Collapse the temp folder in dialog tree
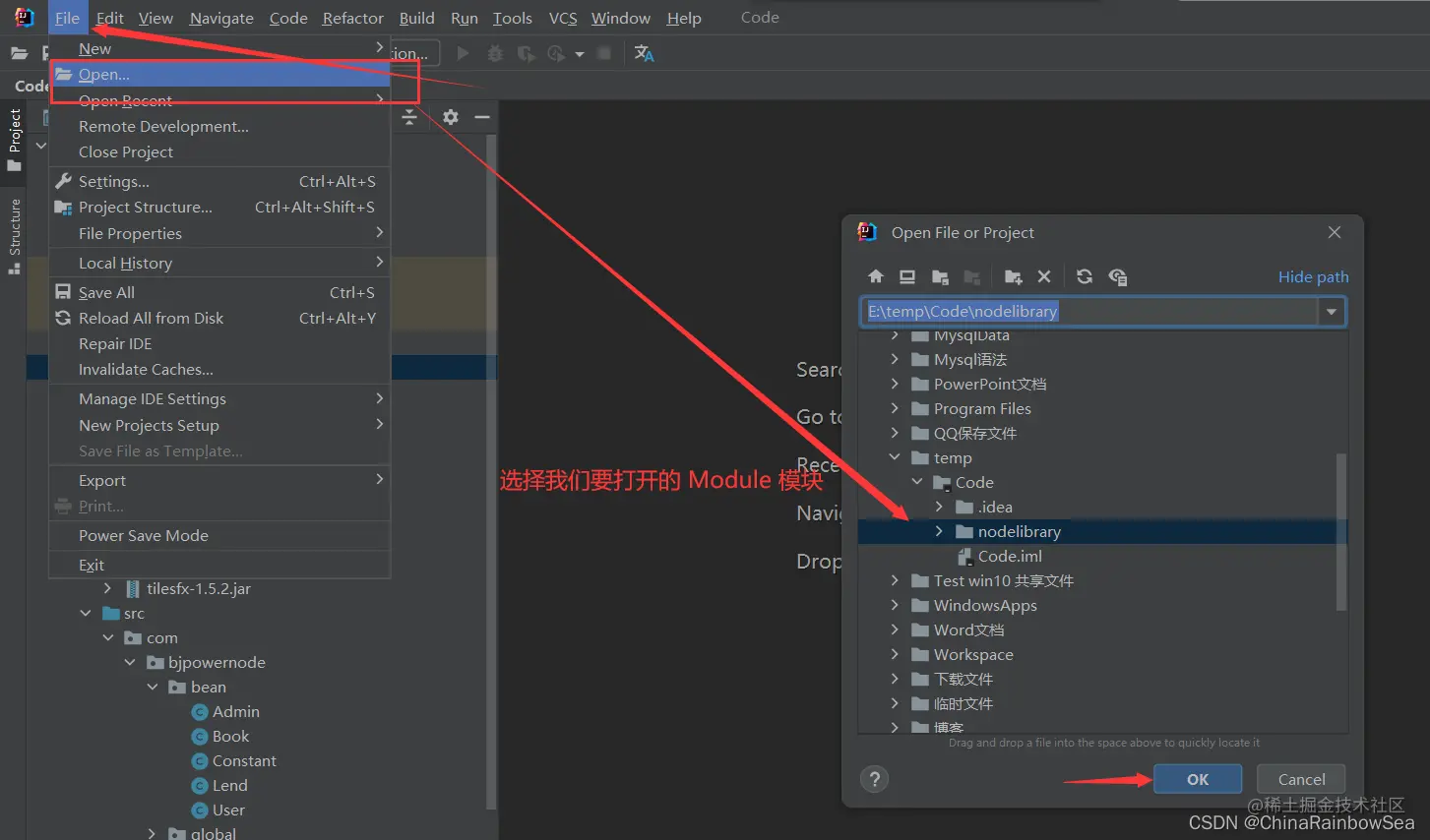1430x840 pixels. 895,457
